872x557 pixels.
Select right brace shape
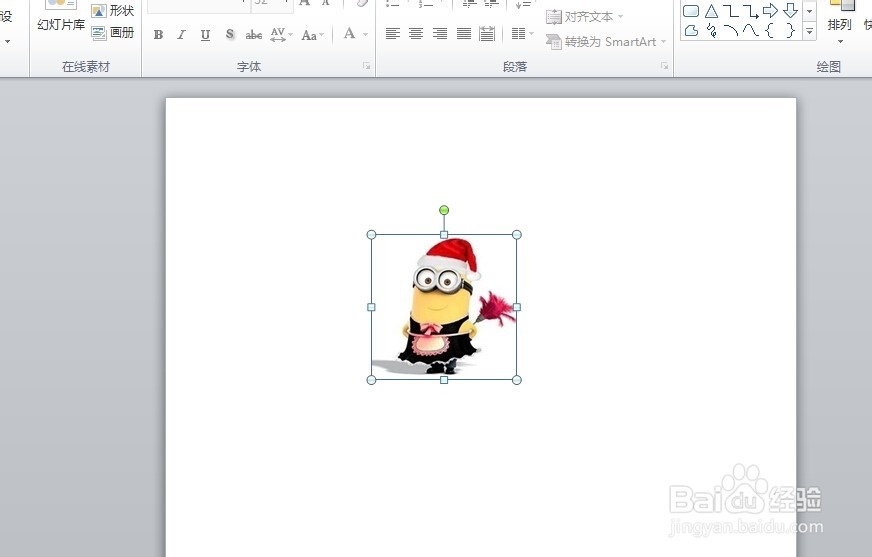click(x=790, y=31)
